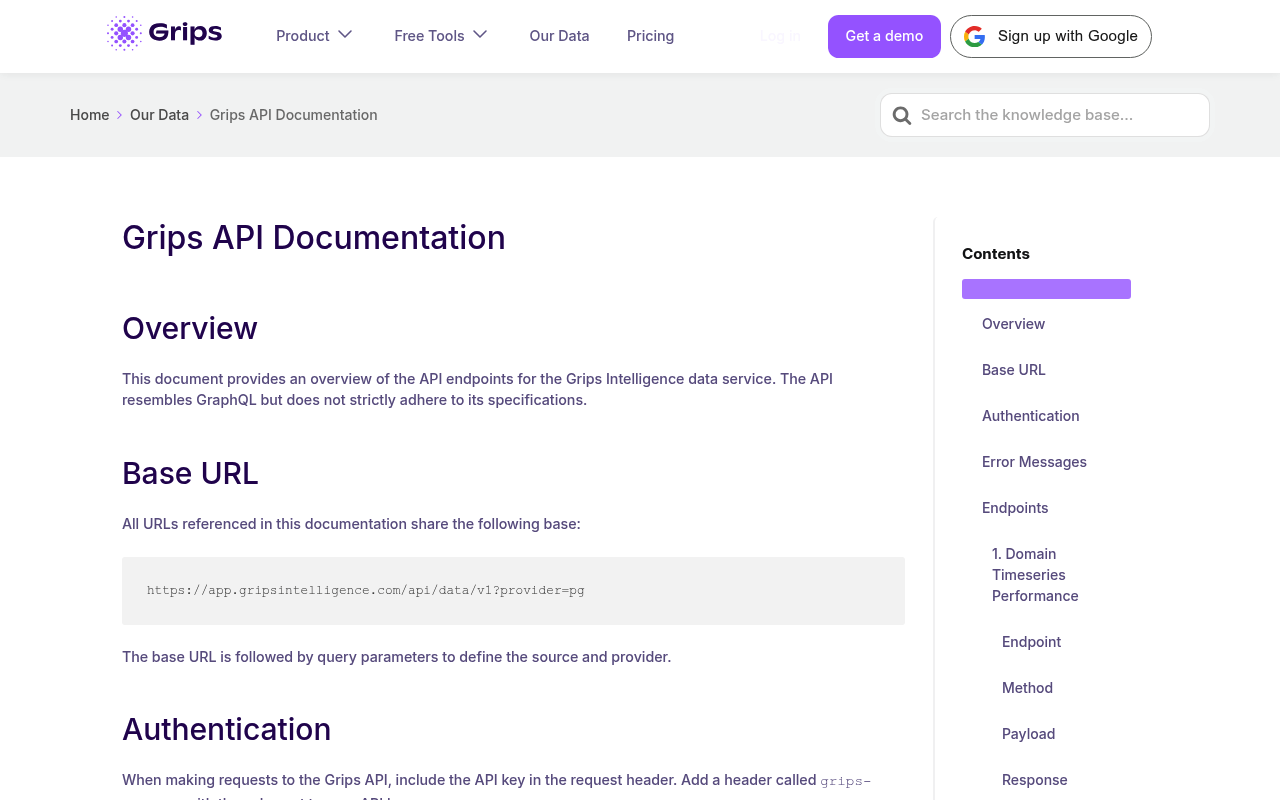This screenshot has height=800, width=1280.
Task: Click the Base URL heading
Action: pos(190,473)
